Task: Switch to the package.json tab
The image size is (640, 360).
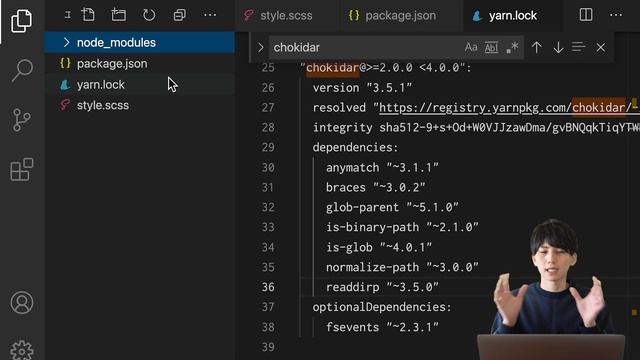Action: 393,16
